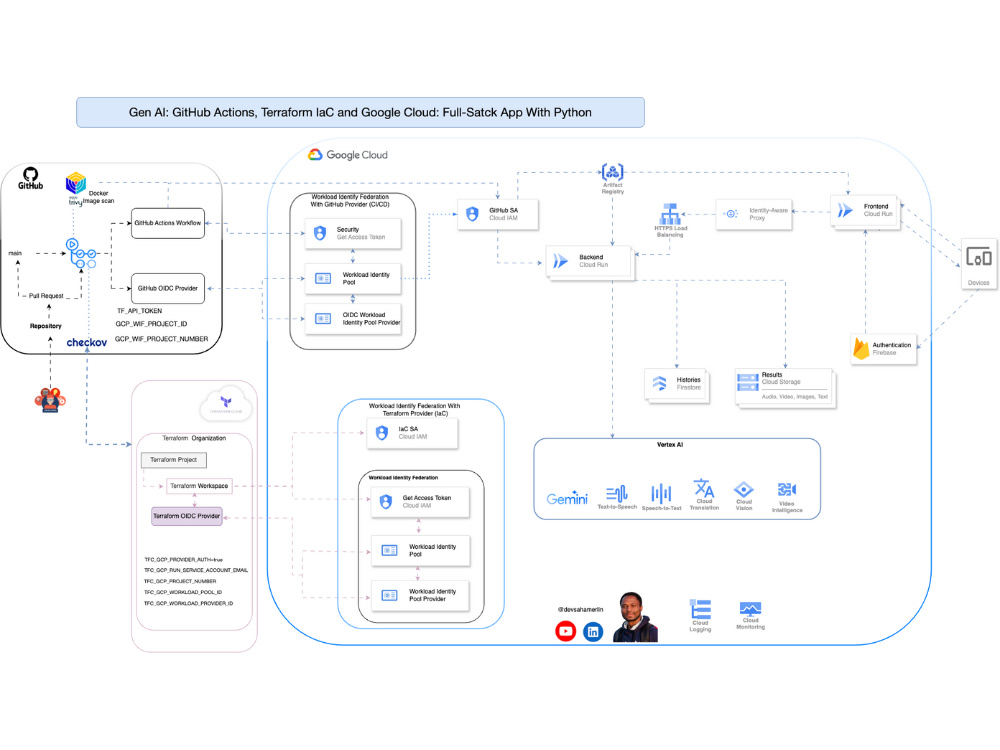Click the Results Cloud Storage icon
The width and height of the screenshot is (1000, 750).
tap(747, 383)
